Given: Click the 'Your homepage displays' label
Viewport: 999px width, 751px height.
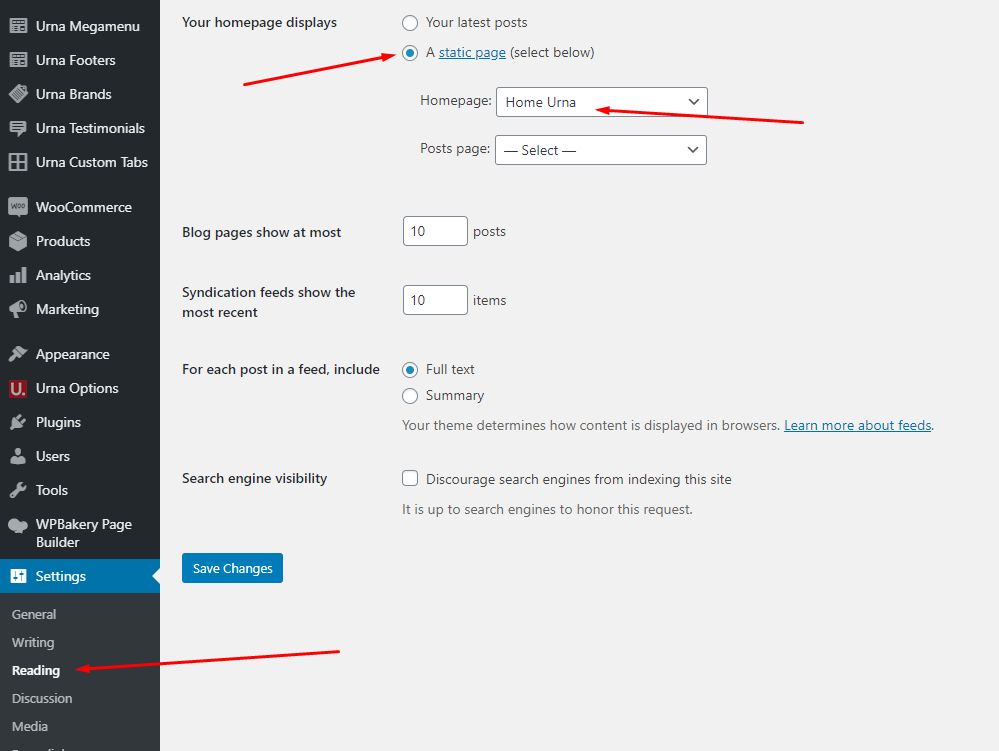Looking at the screenshot, I should tap(259, 22).
